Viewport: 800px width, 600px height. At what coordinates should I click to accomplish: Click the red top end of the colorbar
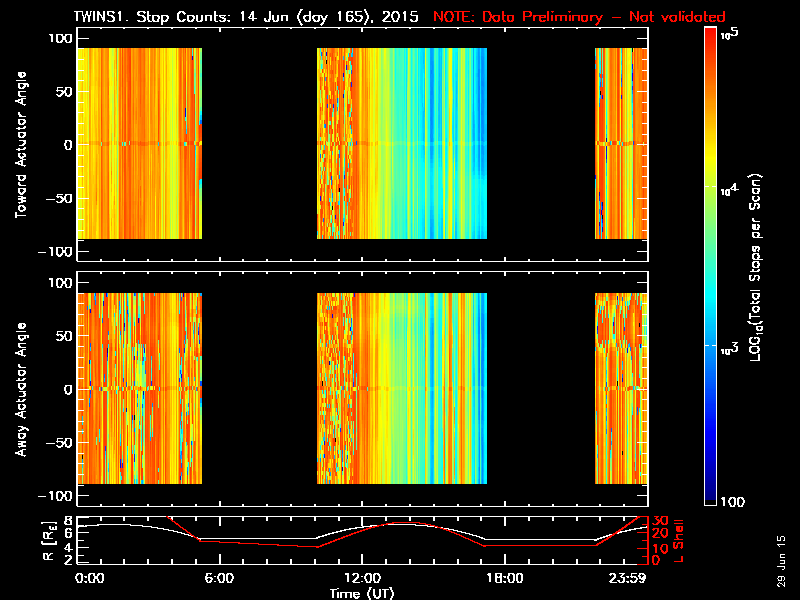[711, 35]
